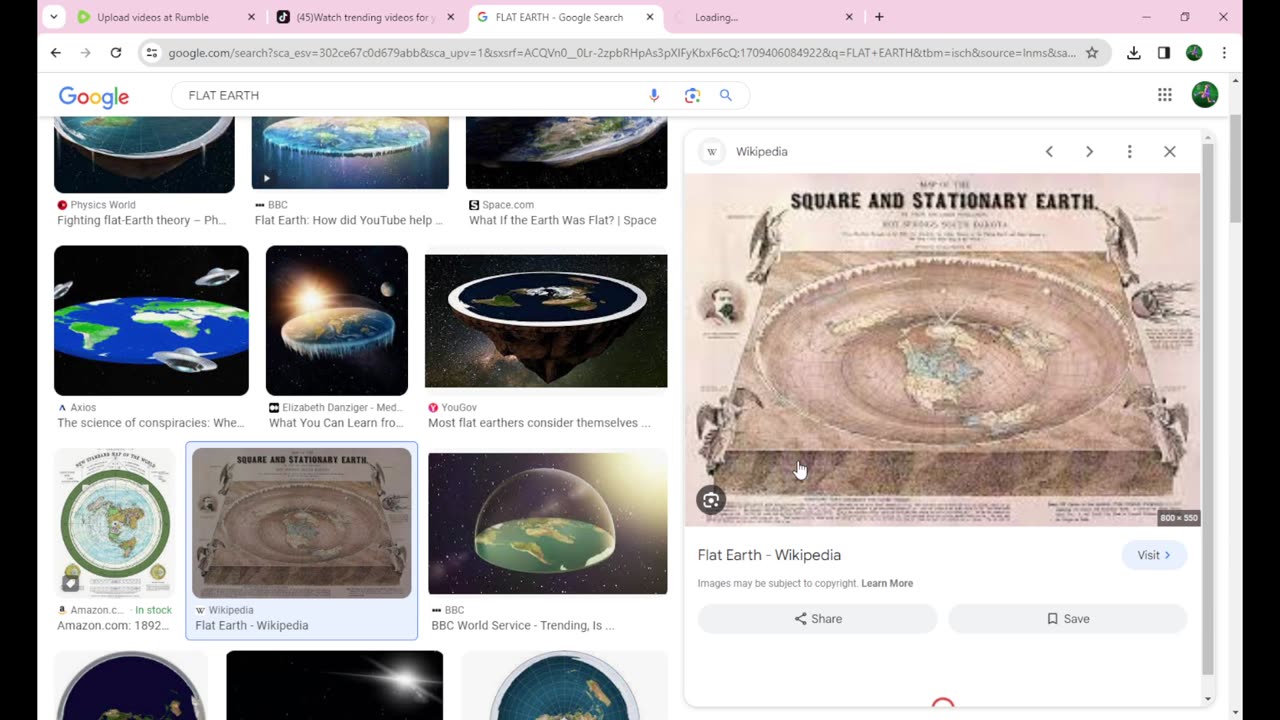Go back to previous page

(56, 53)
